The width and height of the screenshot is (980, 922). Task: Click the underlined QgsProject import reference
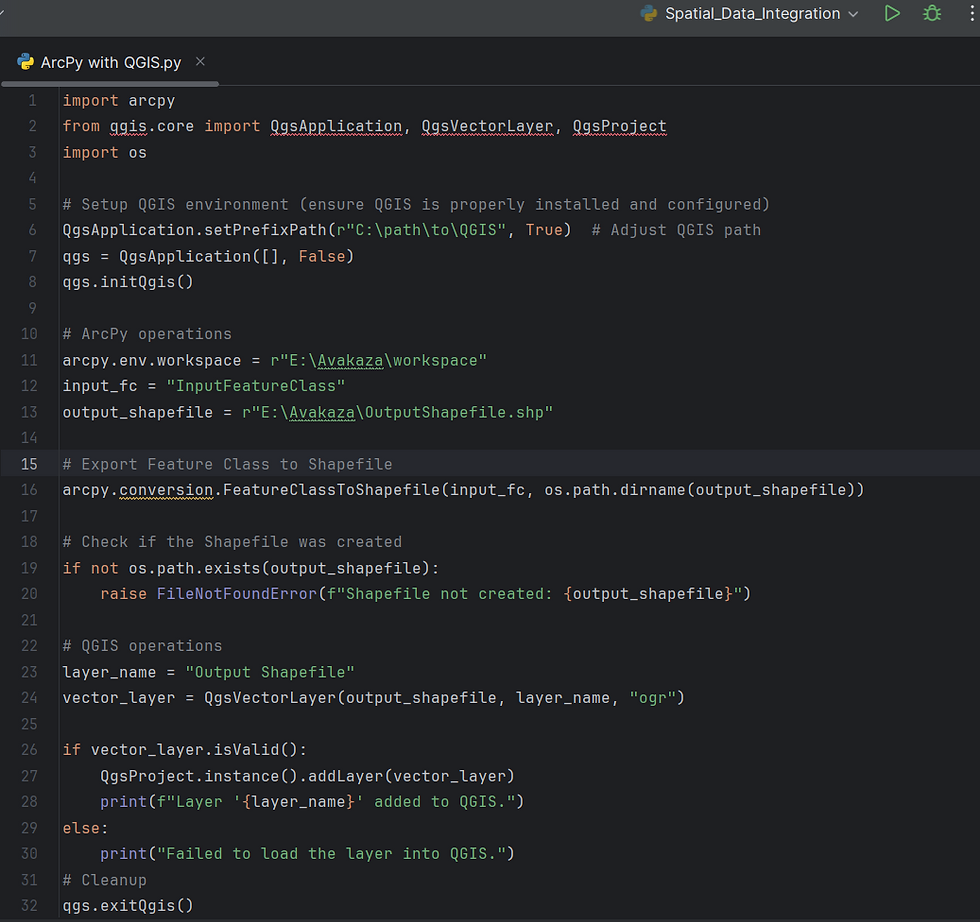pyautogui.click(x=619, y=126)
